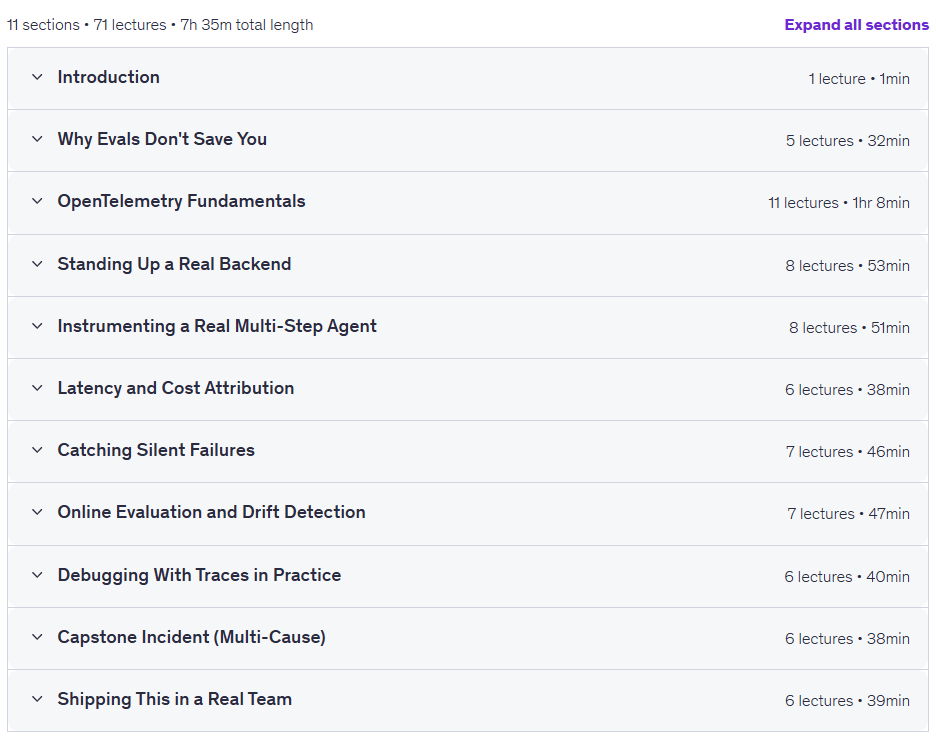
Task: Click the chevron for Standing Up a Real Backend
Action: 37,264
